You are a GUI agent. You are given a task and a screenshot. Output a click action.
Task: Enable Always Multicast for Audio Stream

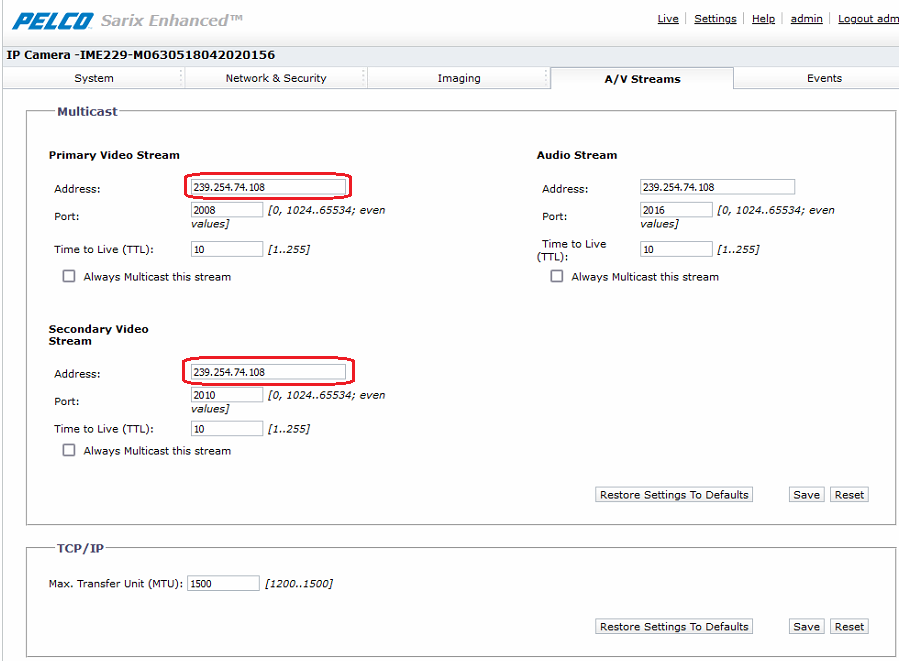click(557, 276)
